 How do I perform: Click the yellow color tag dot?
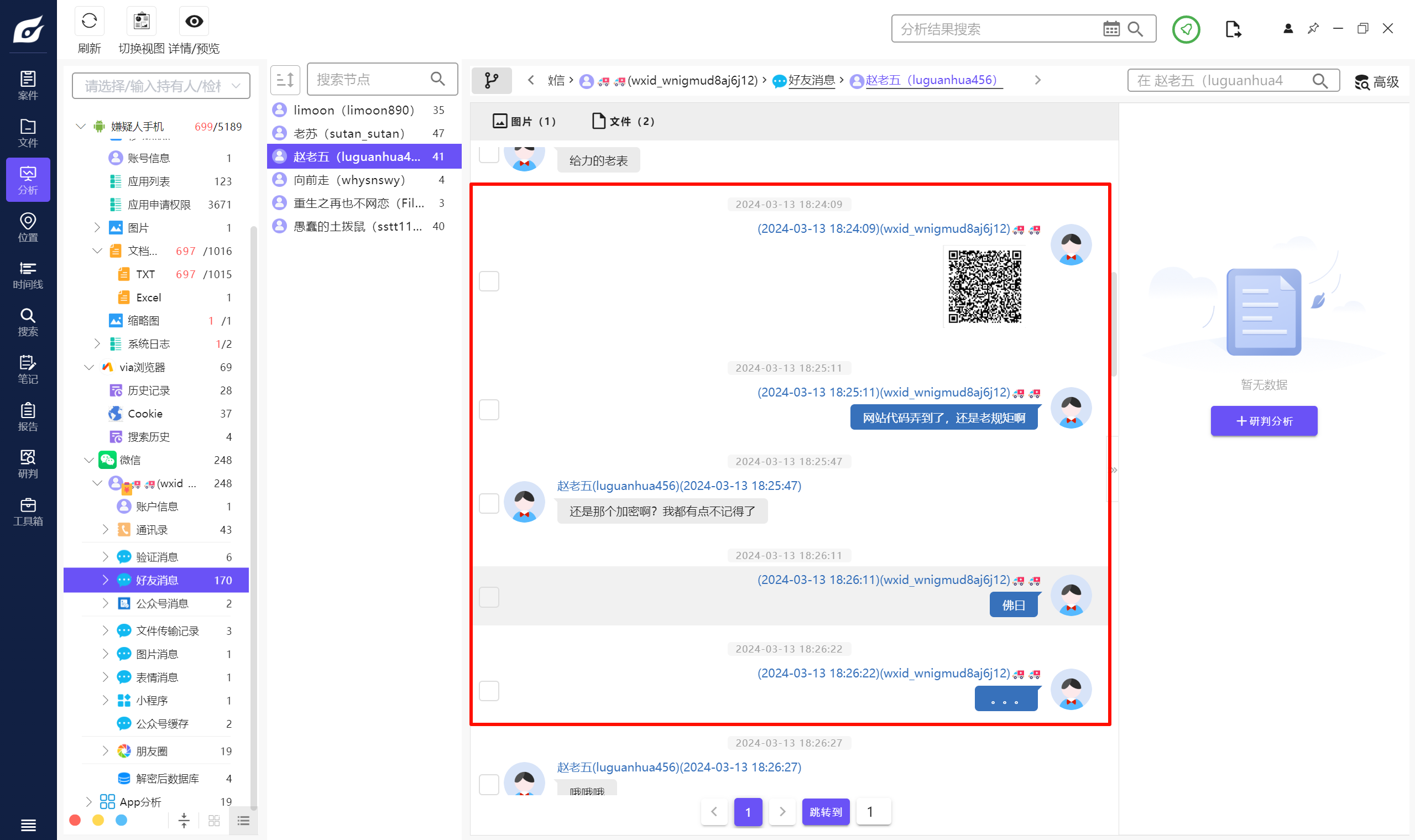pos(98,820)
